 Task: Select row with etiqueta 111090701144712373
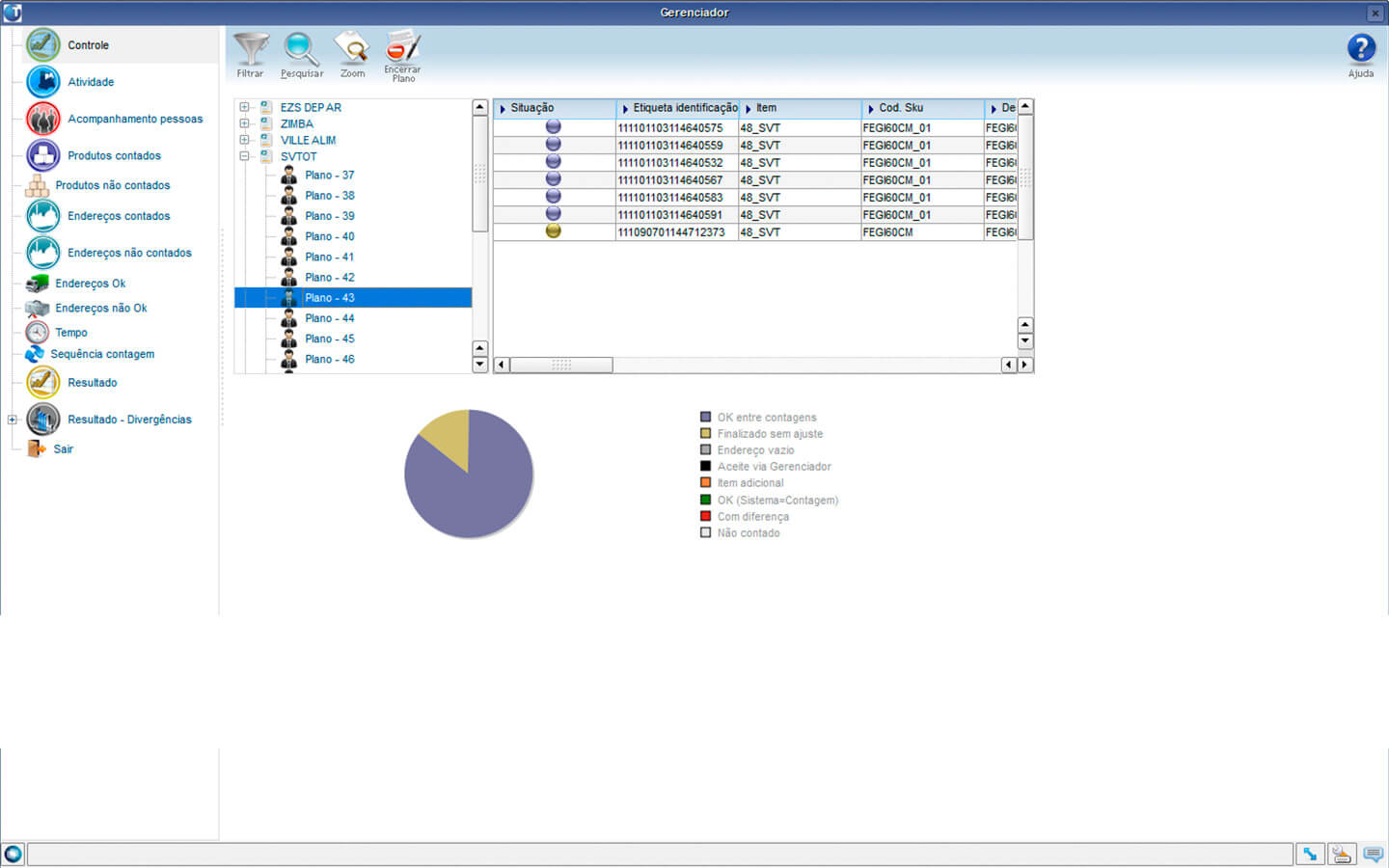coord(755,231)
